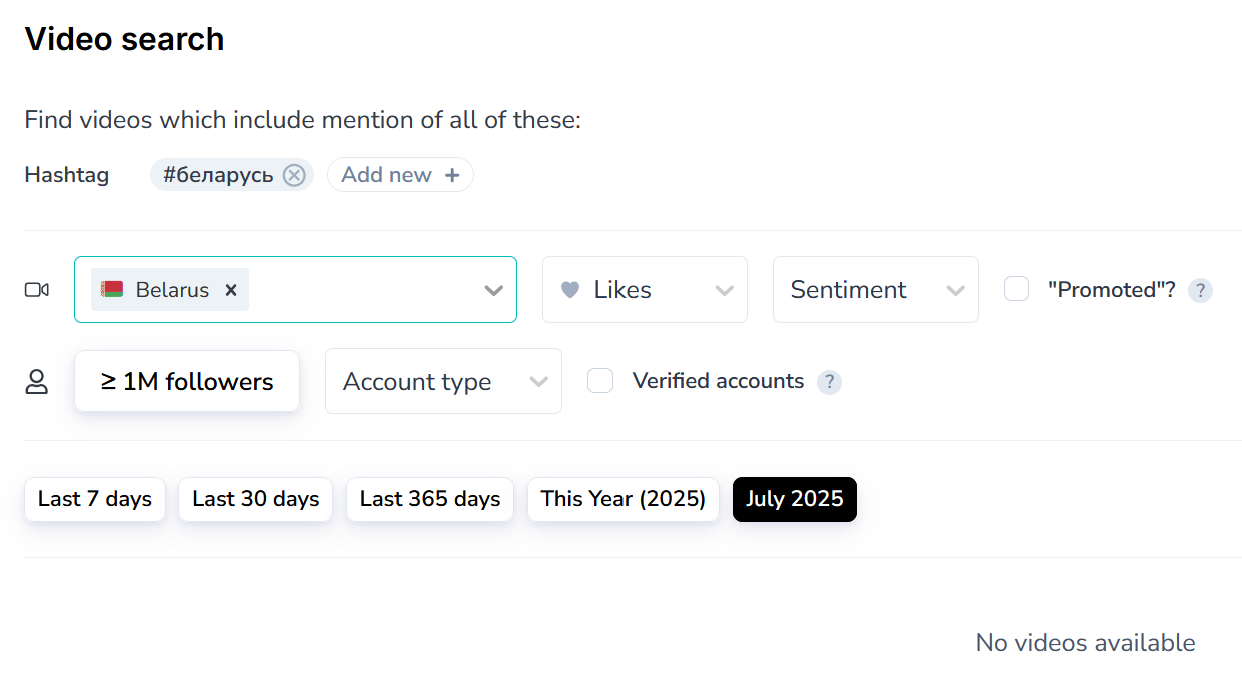The height and width of the screenshot is (682, 1242).
Task: Remove the #беларусь hashtag chip
Action: tap(293, 175)
